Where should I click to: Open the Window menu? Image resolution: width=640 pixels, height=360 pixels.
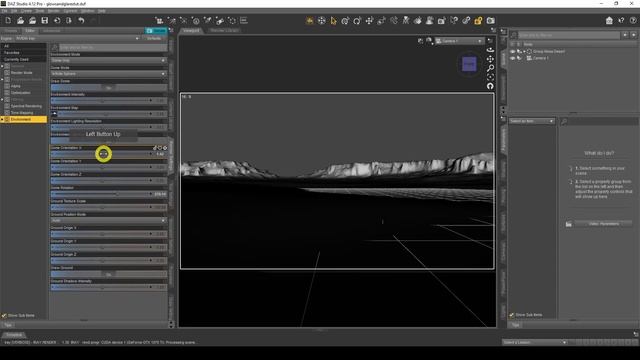pyautogui.click(x=87, y=11)
